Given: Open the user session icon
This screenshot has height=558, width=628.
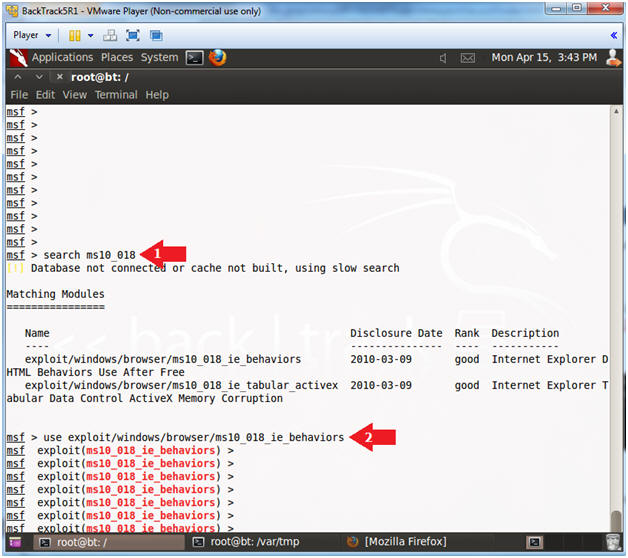Looking at the screenshot, I should click(613, 58).
